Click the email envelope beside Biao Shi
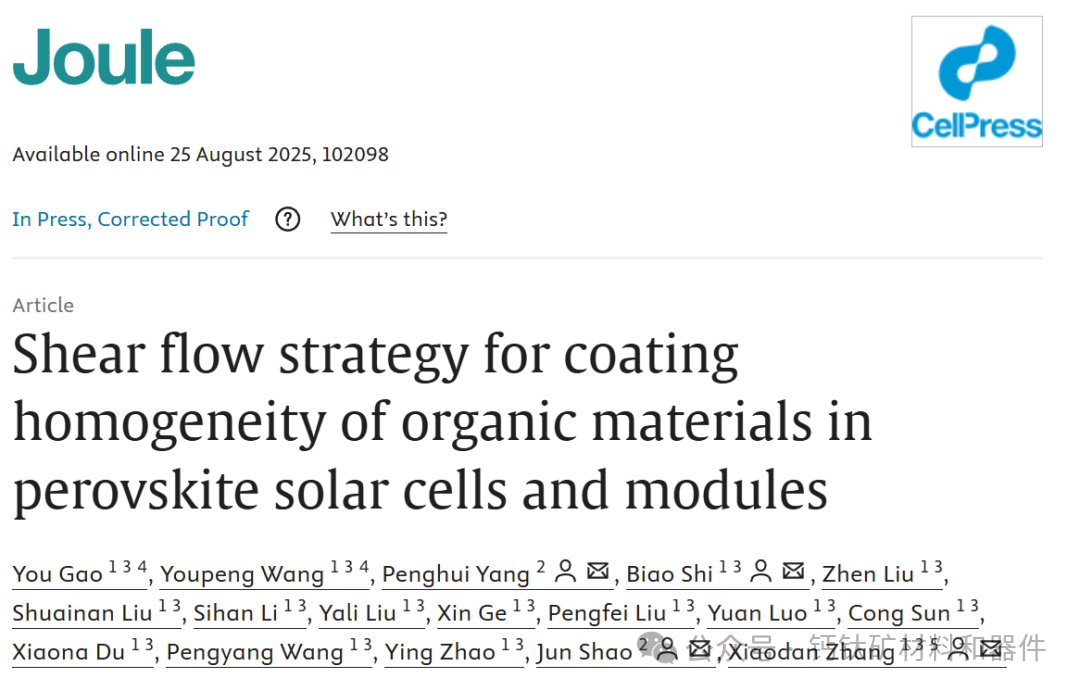 tap(793, 572)
